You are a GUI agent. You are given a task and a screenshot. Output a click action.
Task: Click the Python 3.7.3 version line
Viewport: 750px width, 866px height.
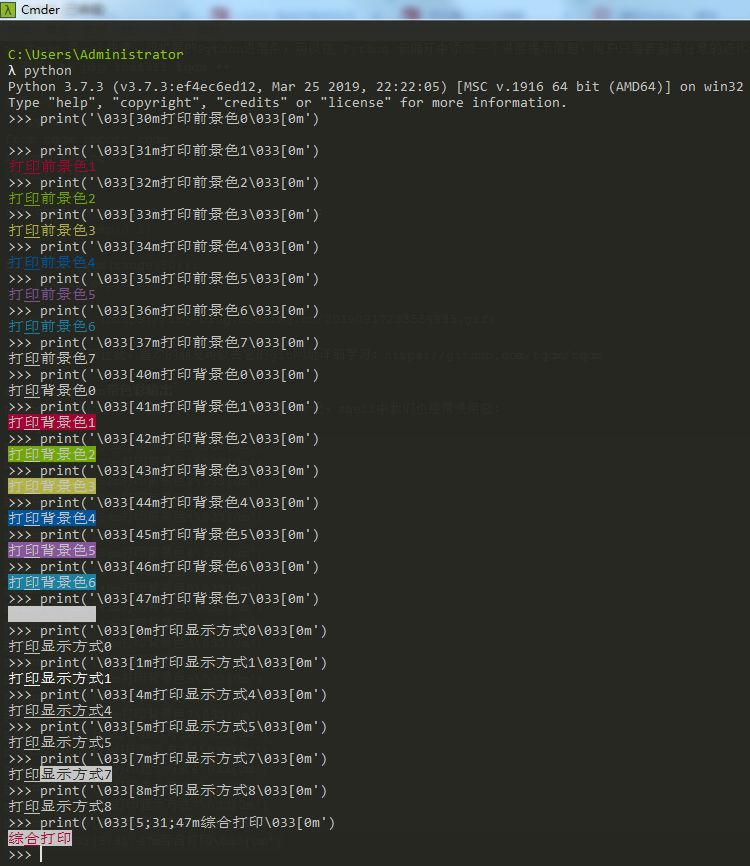click(x=376, y=87)
